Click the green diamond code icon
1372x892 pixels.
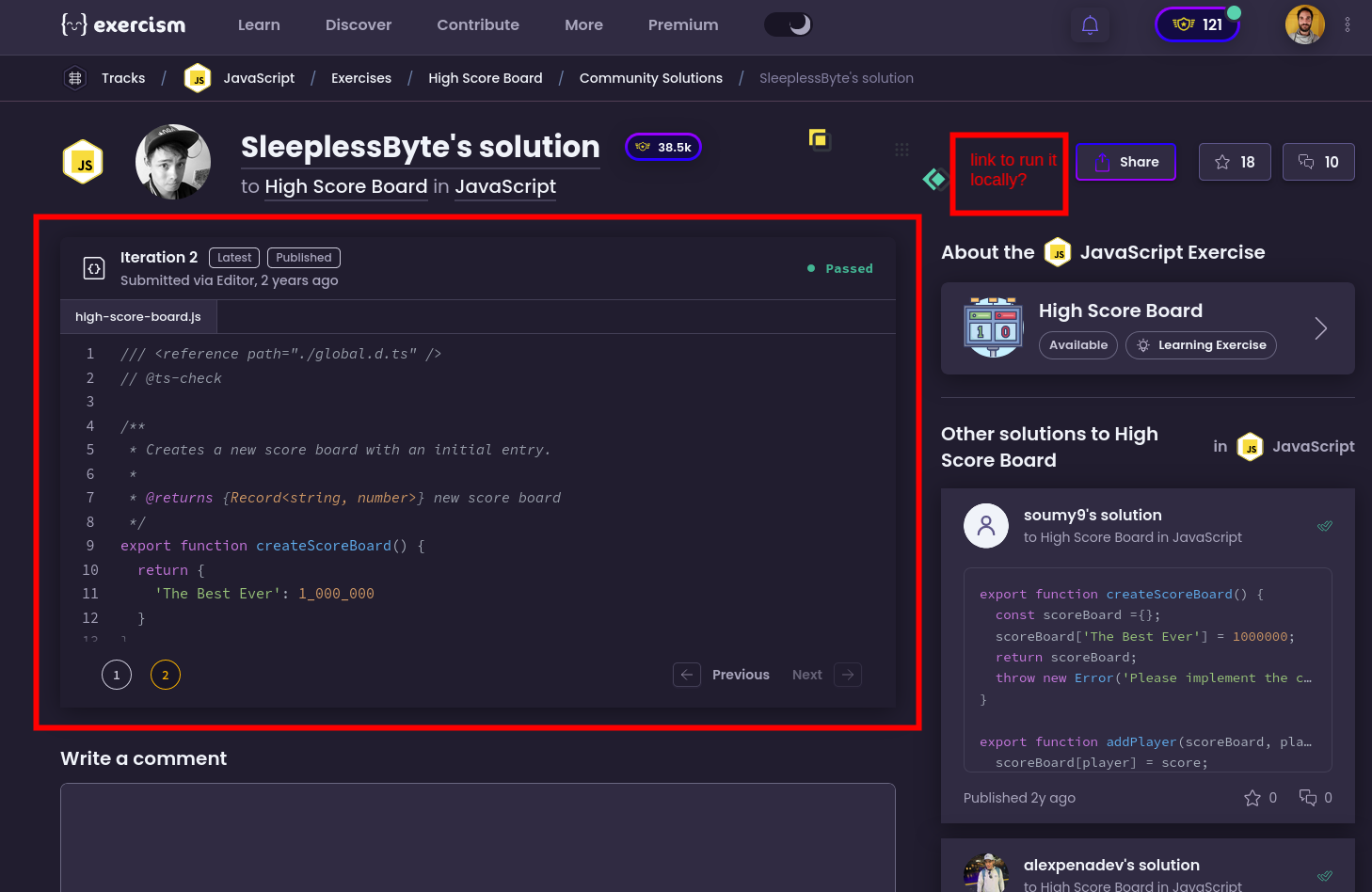point(934,179)
